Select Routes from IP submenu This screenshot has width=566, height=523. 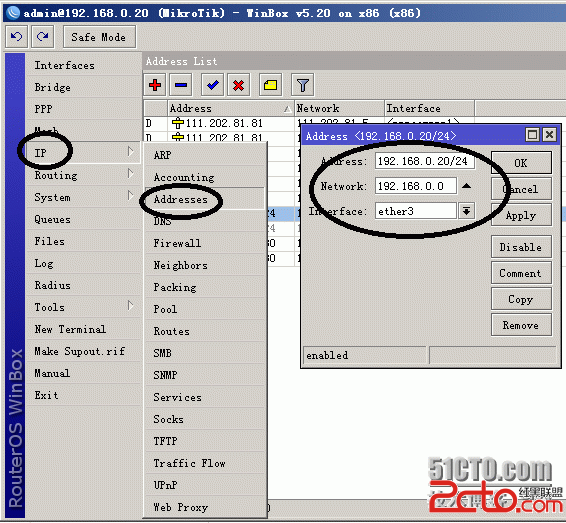pyautogui.click(x=205, y=331)
